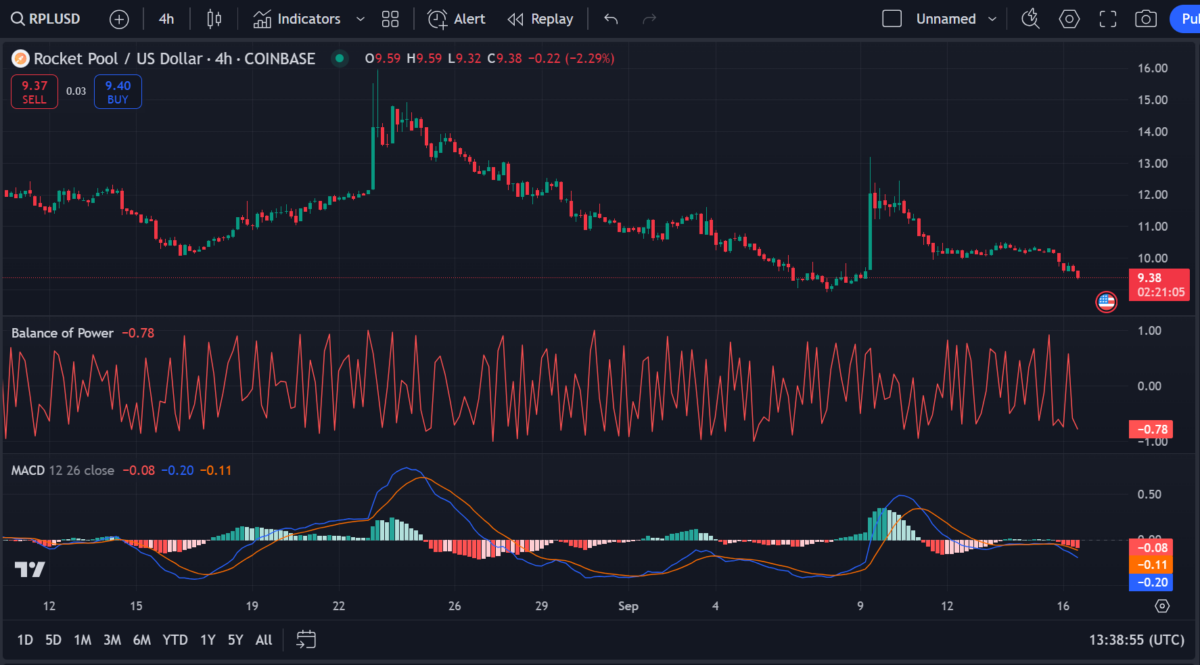Expand the Indicators favorites dropdown arrow
1200x665 pixels.
tap(360, 19)
